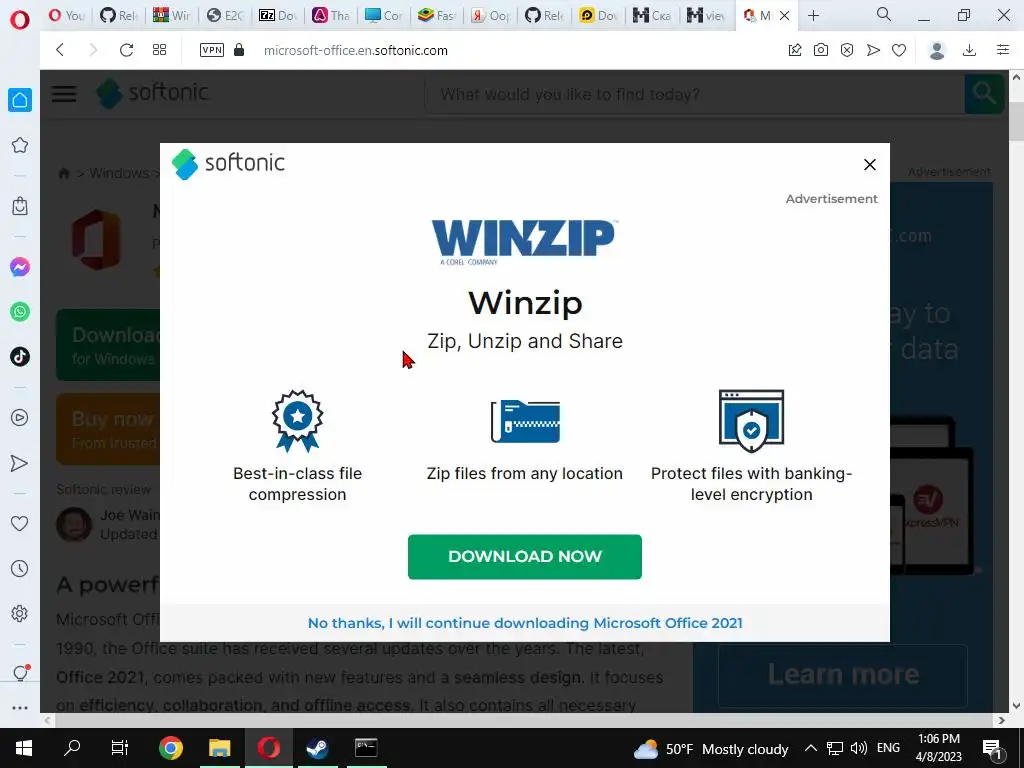Click the encryption shield icon

(751, 421)
